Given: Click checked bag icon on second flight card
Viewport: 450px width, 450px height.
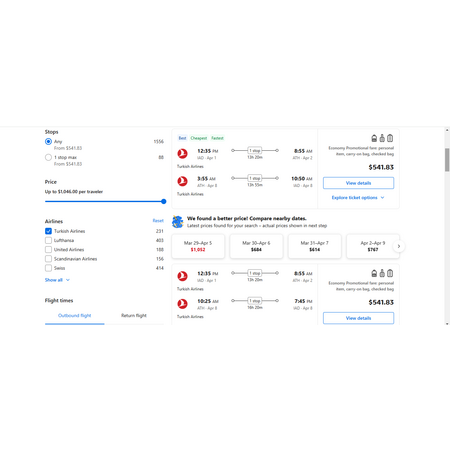Looking at the screenshot, I should point(390,273).
